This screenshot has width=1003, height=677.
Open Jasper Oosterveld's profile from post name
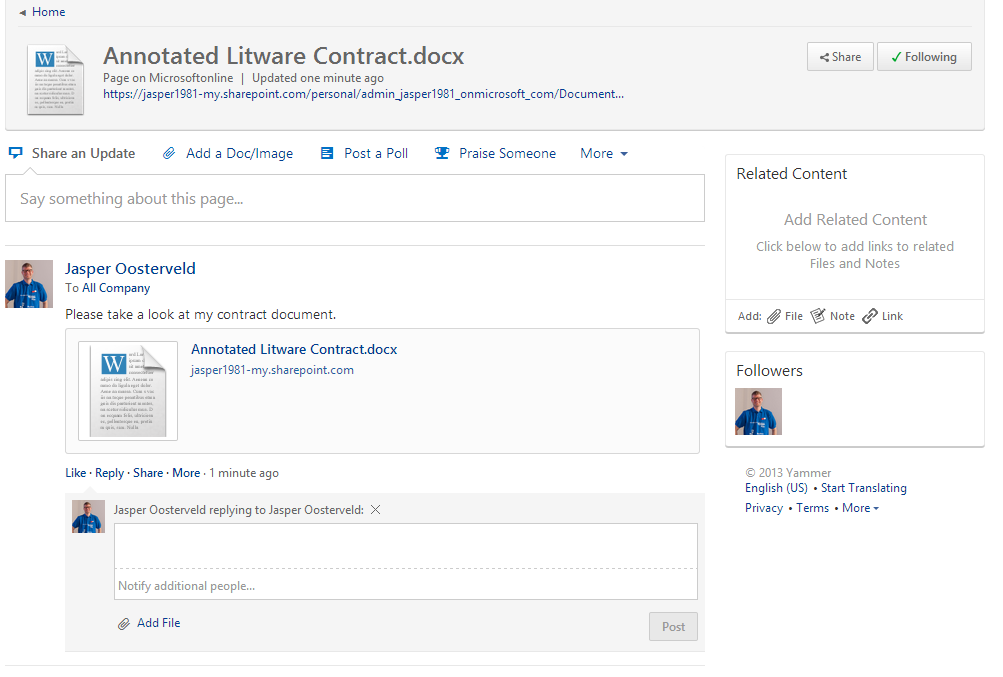(x=130, y=269)
